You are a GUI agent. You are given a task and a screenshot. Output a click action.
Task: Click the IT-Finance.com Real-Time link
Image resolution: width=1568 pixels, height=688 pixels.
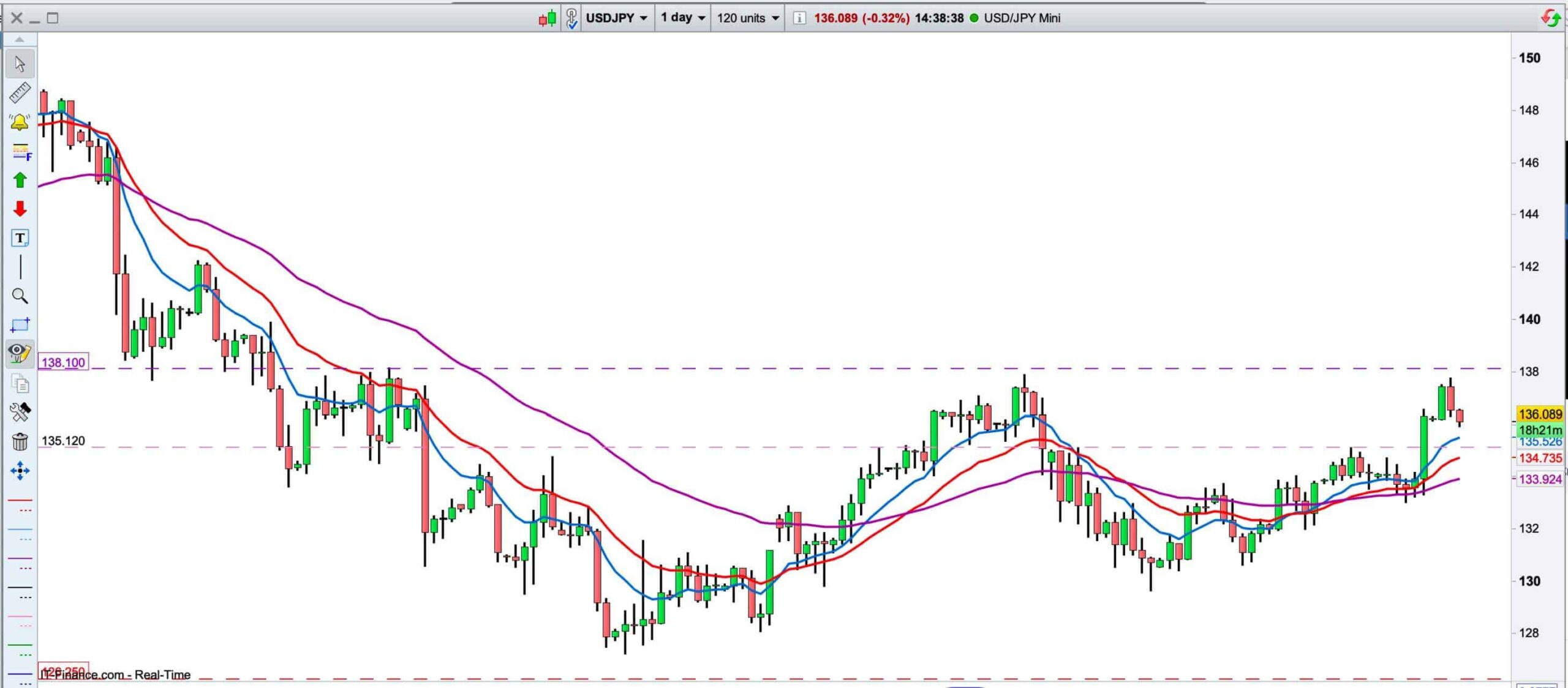(115, 675)
